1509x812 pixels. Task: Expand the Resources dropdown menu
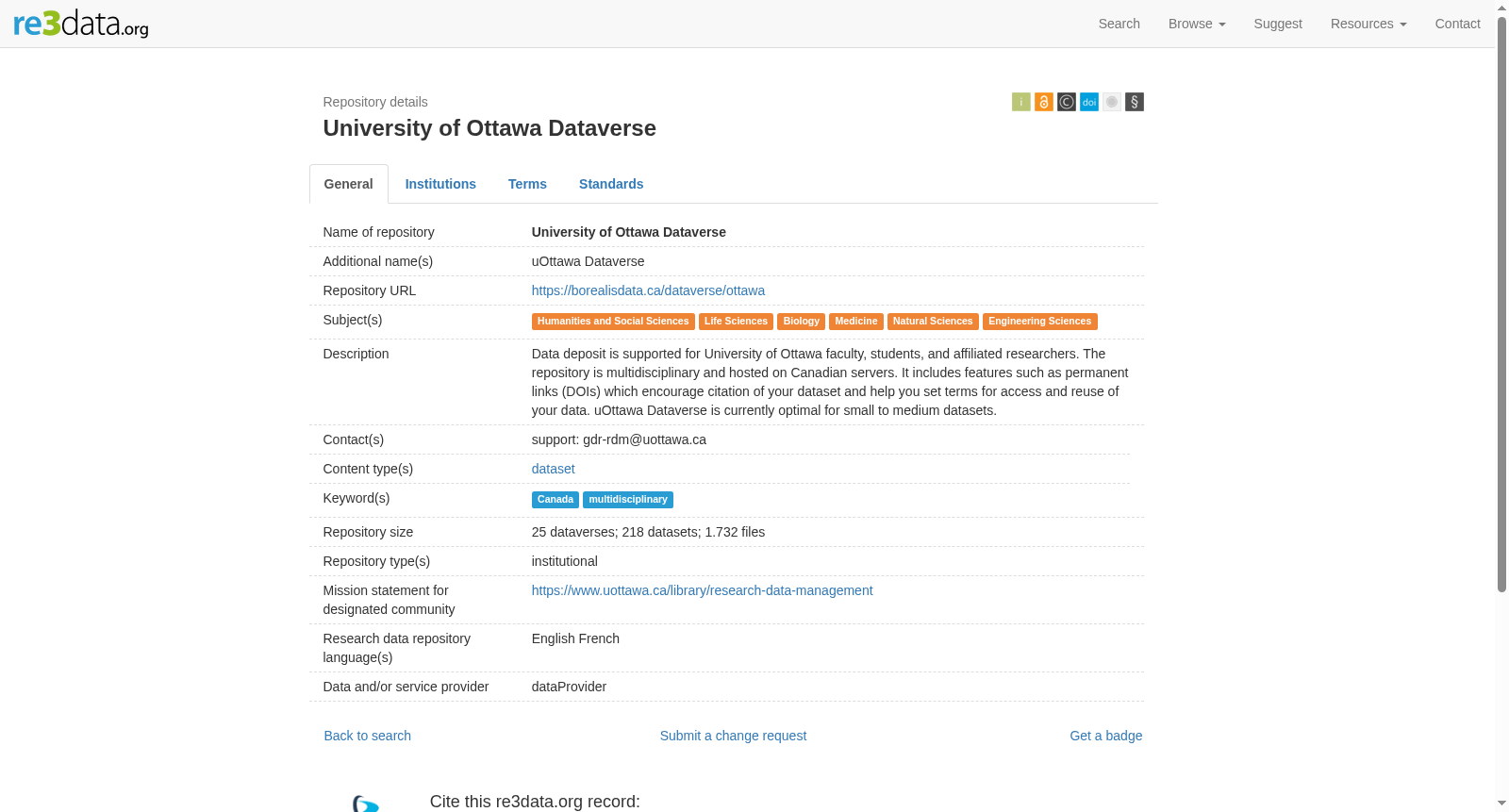point(1368,24)
